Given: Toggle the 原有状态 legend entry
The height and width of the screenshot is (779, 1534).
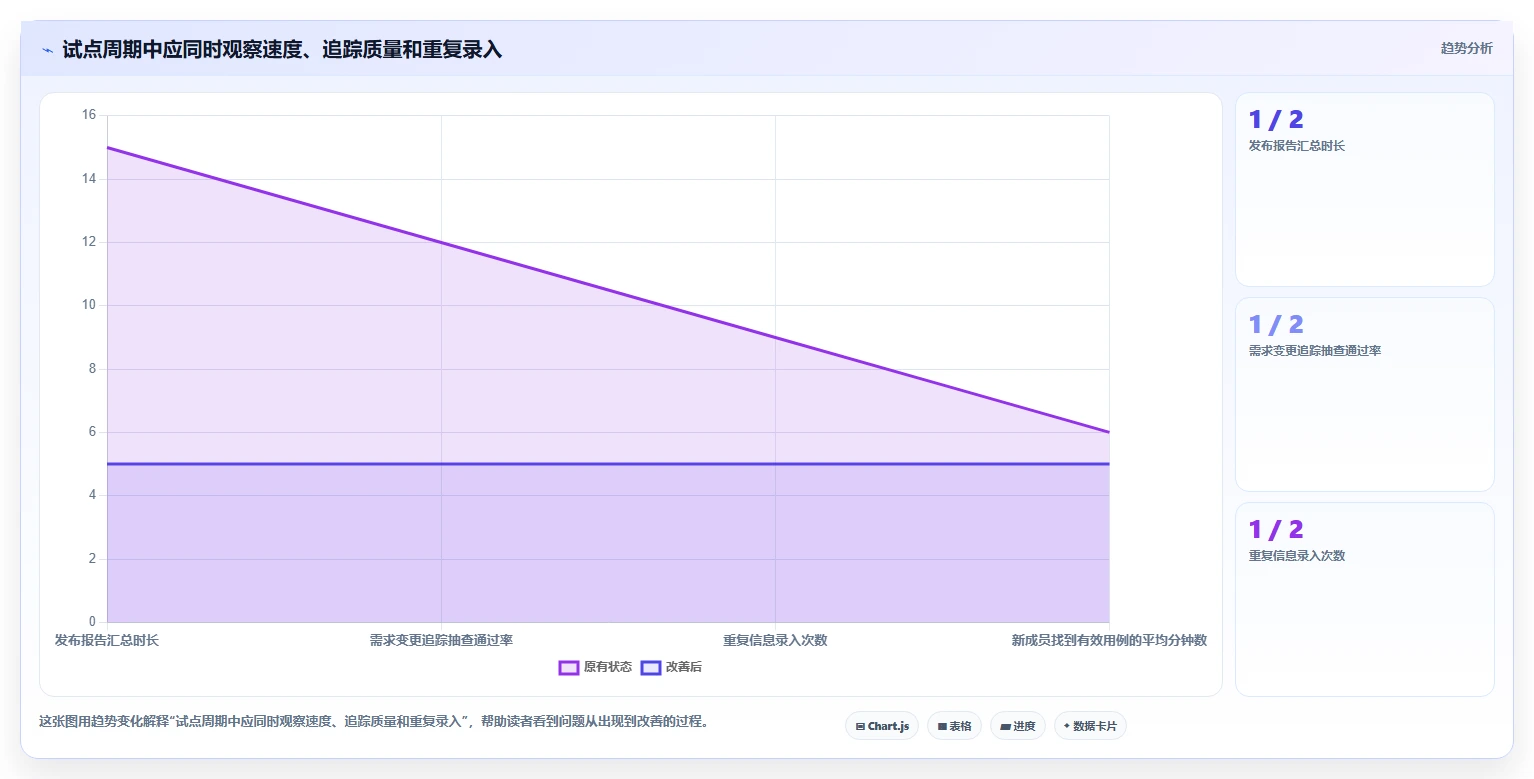Looking at the screenshot, I should point(595,667).
